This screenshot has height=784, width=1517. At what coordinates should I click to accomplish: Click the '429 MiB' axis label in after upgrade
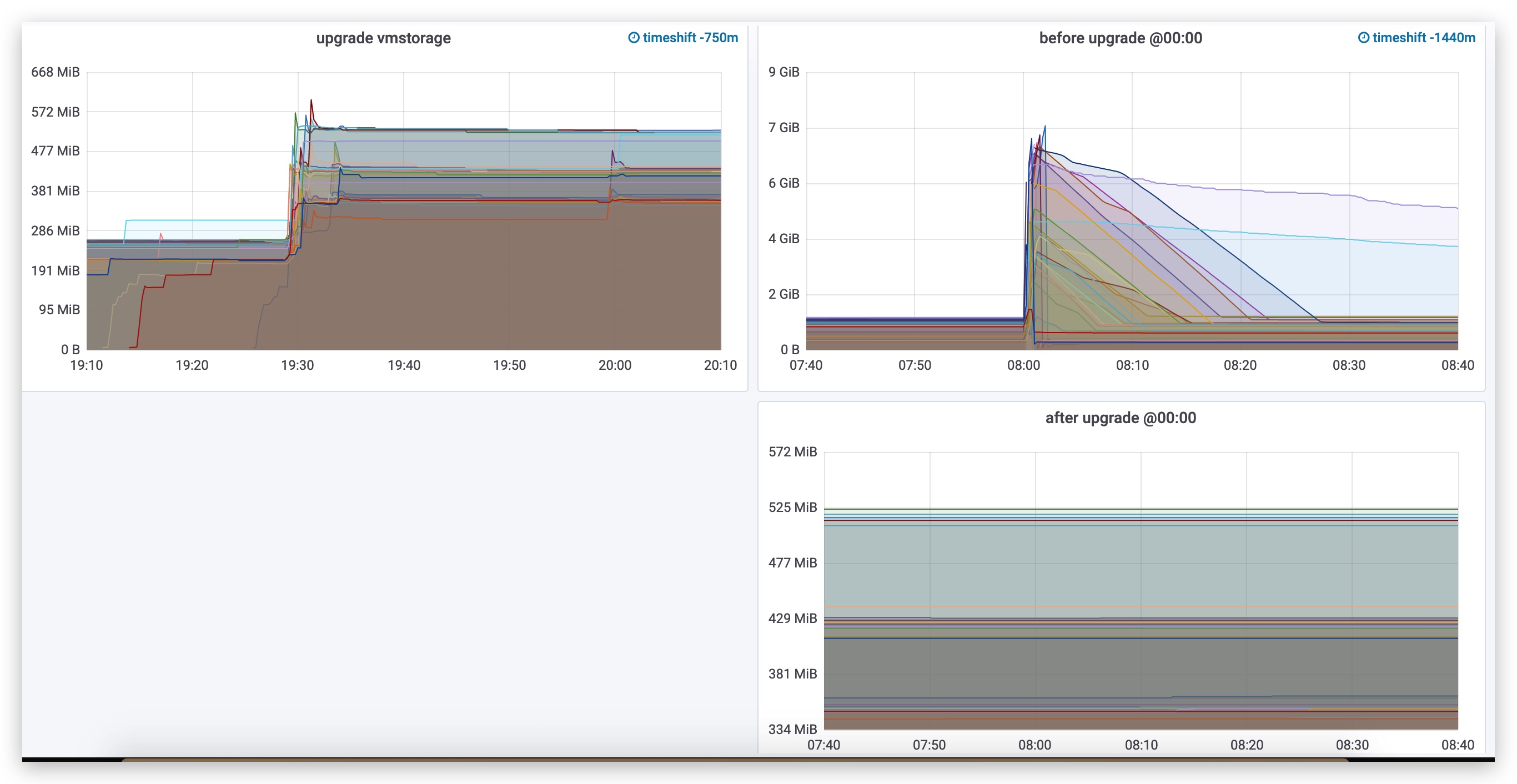tap(793, 618)
